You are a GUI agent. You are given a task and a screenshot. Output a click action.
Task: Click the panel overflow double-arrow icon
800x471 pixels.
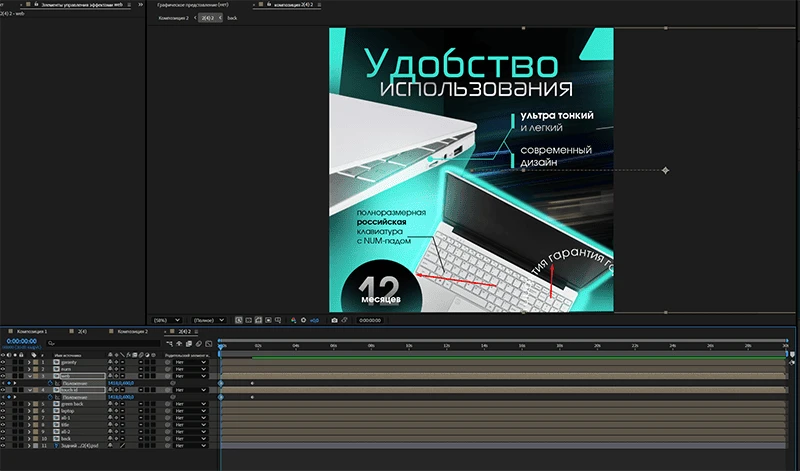141,5
